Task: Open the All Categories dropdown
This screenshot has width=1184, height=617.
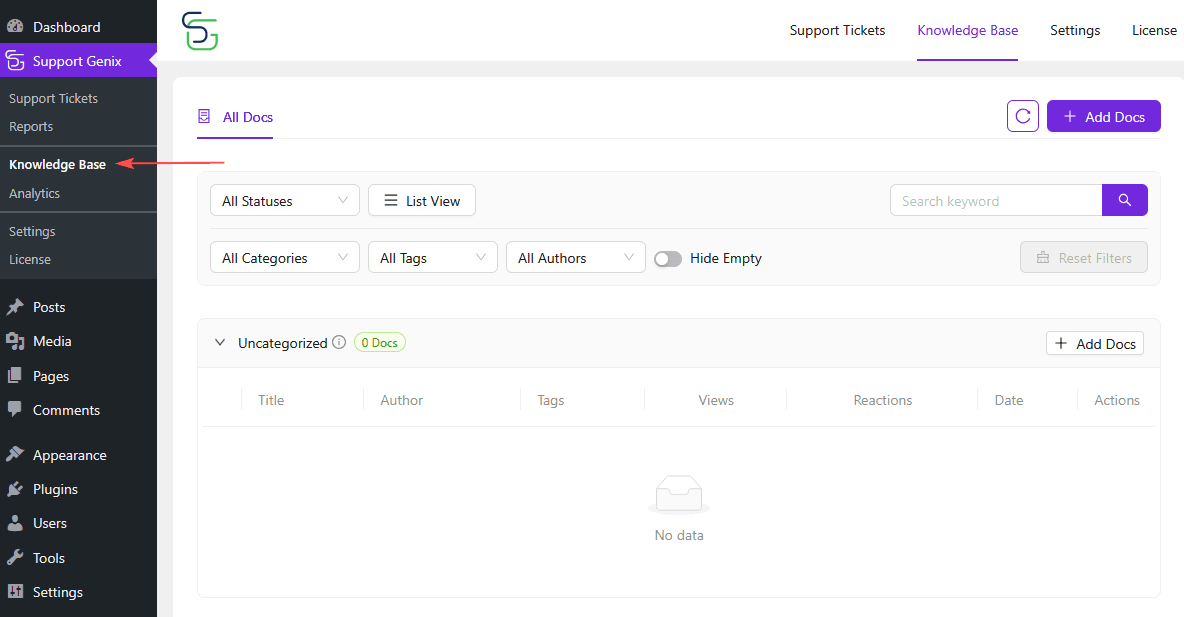Action: (284, 258)
